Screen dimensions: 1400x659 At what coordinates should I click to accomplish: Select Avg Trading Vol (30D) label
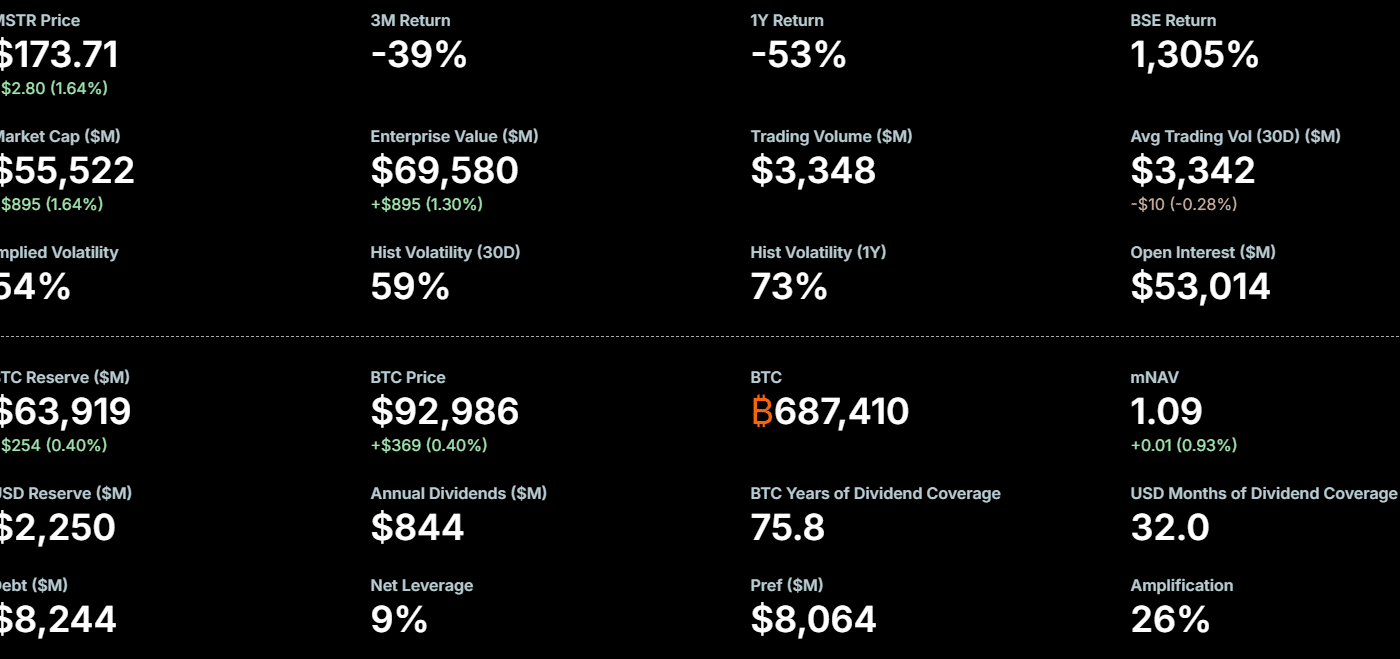point(1235,136)
